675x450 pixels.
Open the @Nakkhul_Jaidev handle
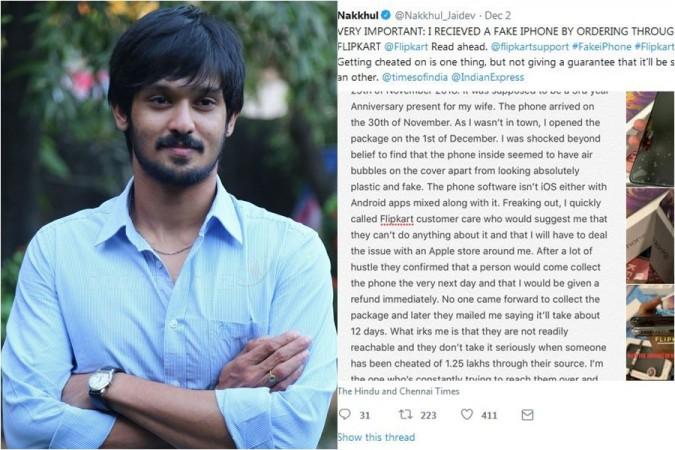click(435, 16)
